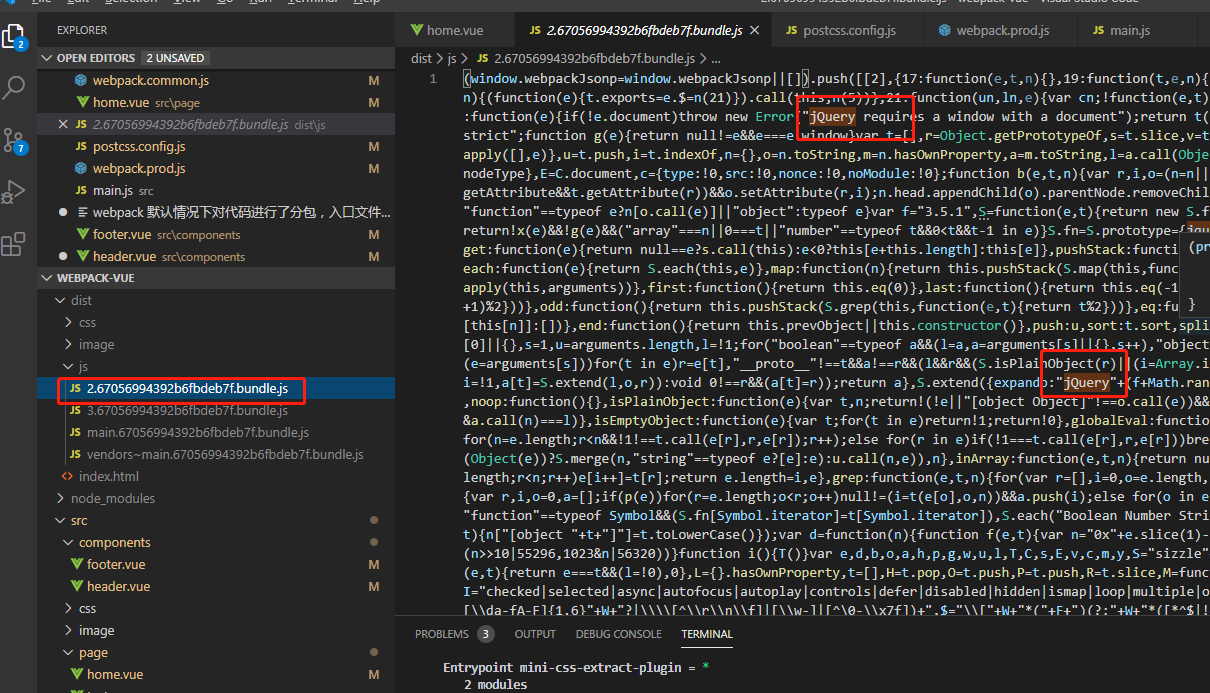
Task: Open the Run and Debug view
Action: tap(14, 192)
